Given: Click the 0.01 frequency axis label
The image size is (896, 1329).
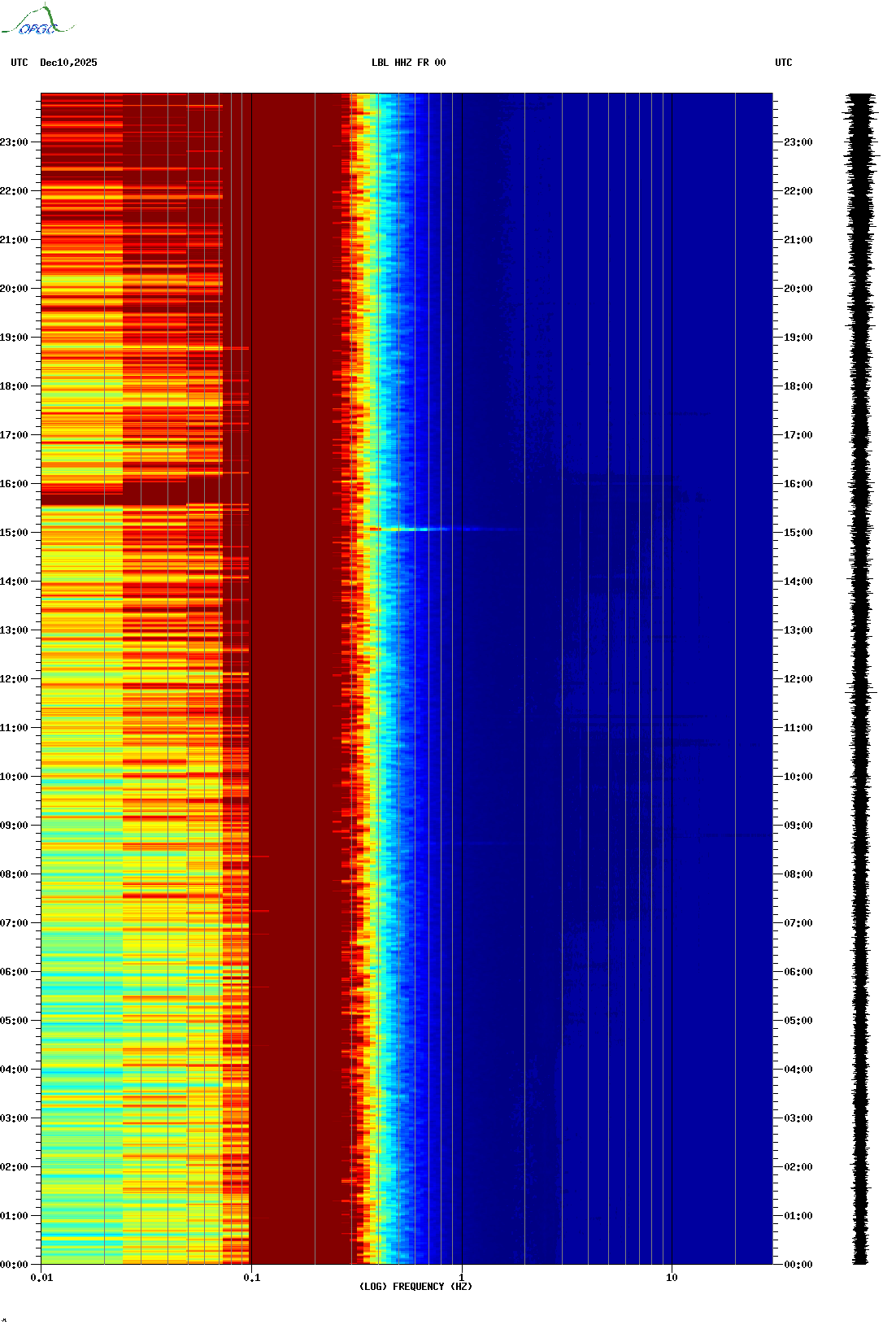Looking at the screenshot, I should pyautogui.click(x=41, y=1278).
